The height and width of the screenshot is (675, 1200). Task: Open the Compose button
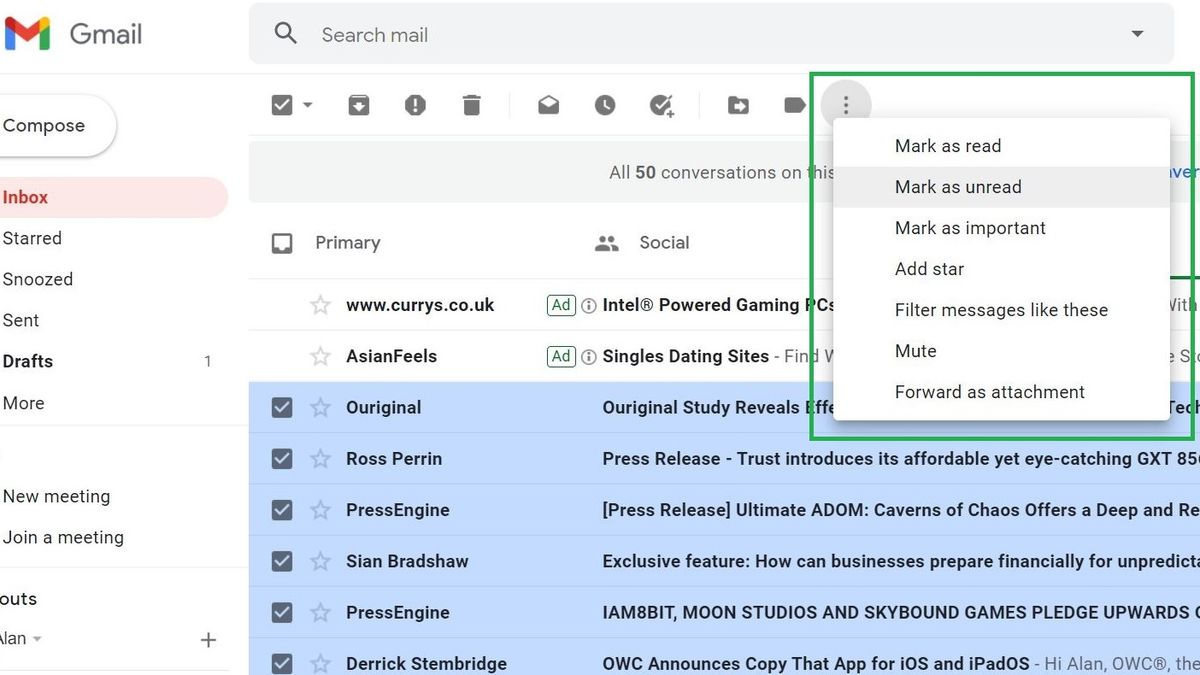click(44, 125)
